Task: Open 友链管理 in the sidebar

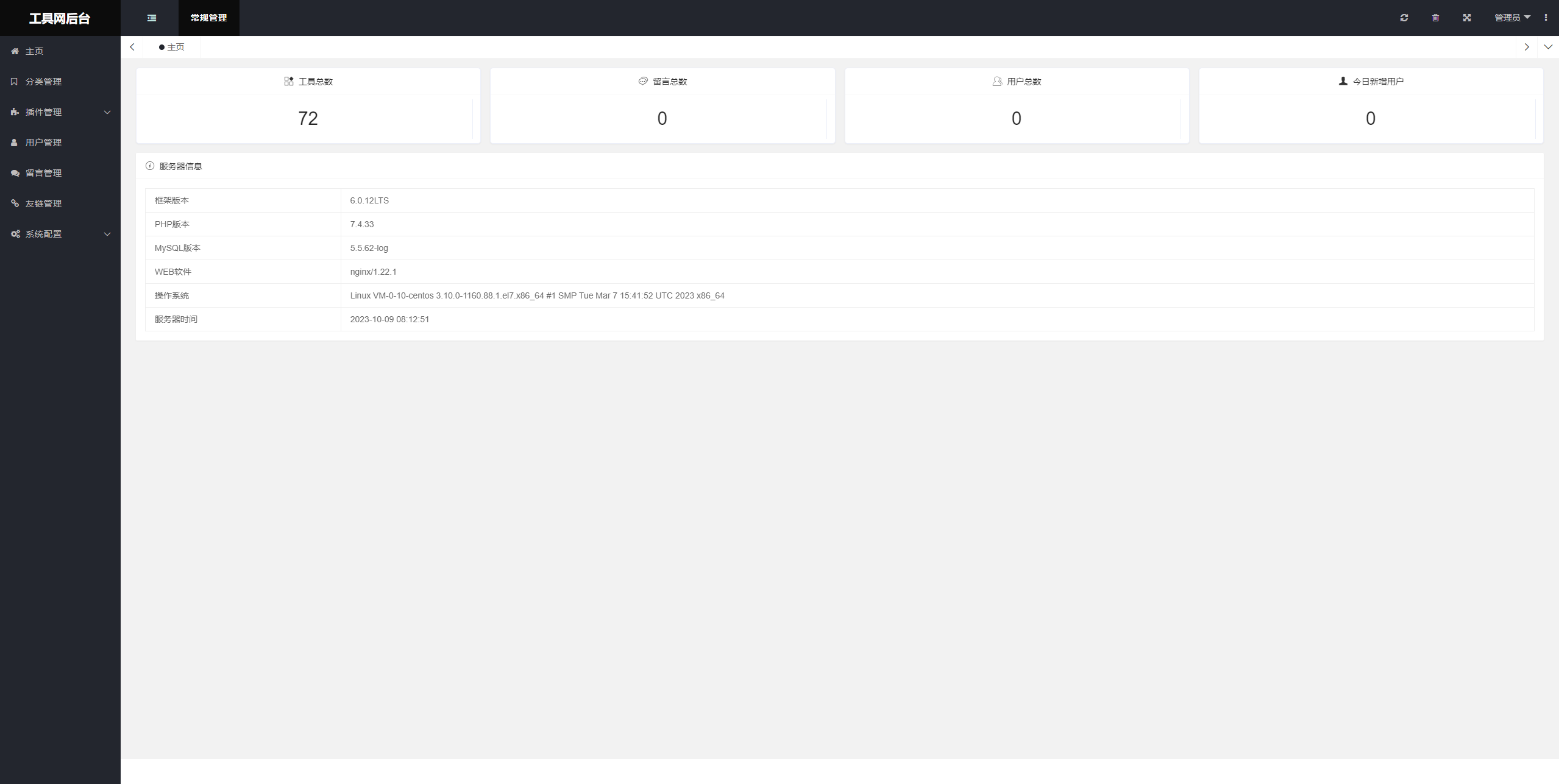Action: pyautogui.click(x=60, y=203)
